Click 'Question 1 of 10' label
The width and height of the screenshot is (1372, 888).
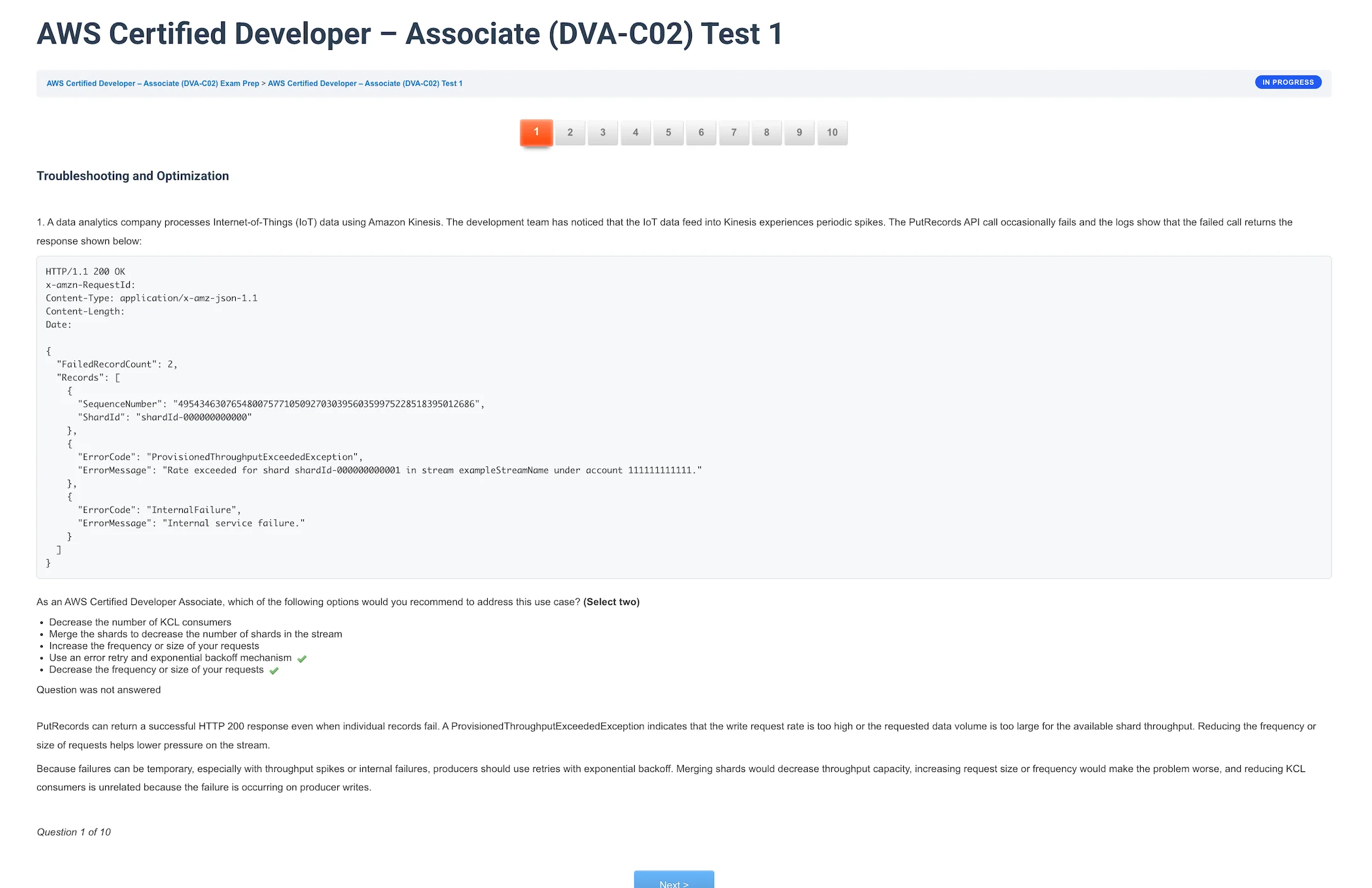(74, 833)
